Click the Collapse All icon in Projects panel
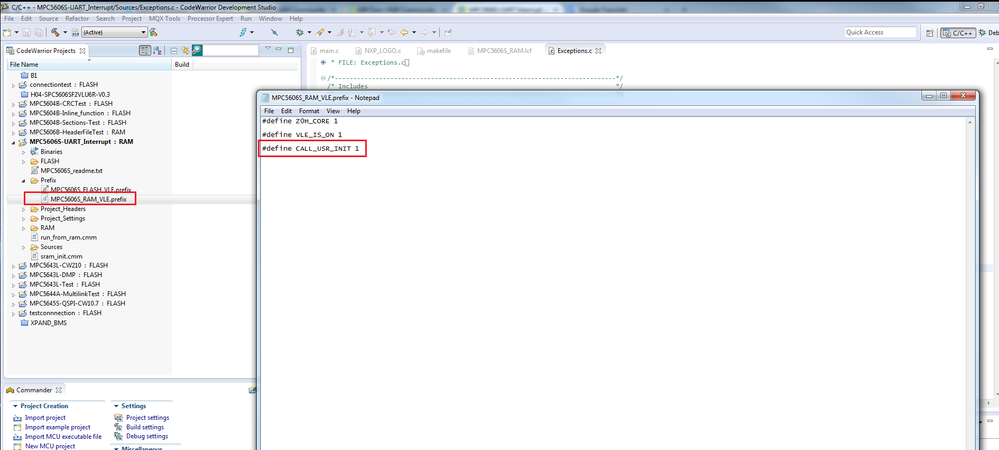Screen dimensions: 999x450 [174, 50]
